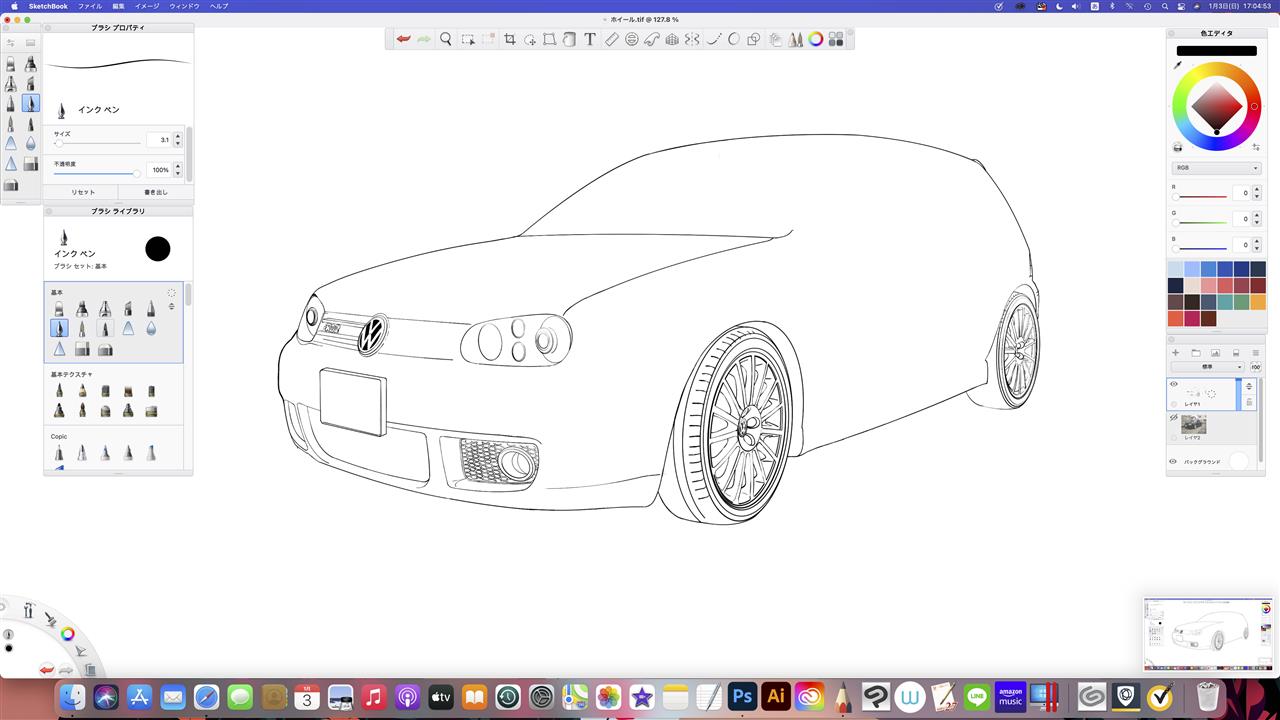Click the screenshot preview thumbnail
This screenshot has width=1280, height=720.
point(1210,634)
